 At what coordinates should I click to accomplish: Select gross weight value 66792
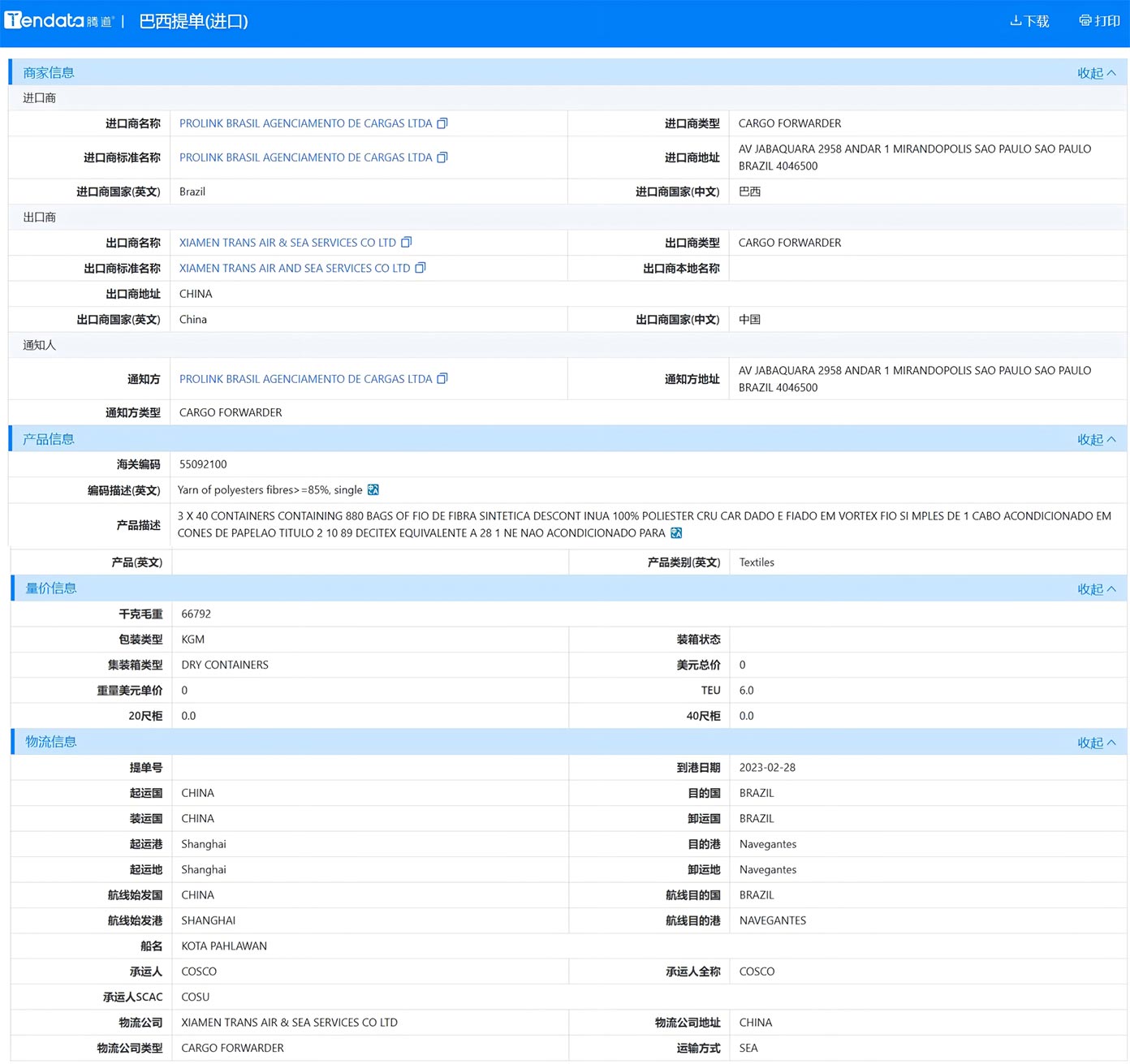[x=196, y=614]
